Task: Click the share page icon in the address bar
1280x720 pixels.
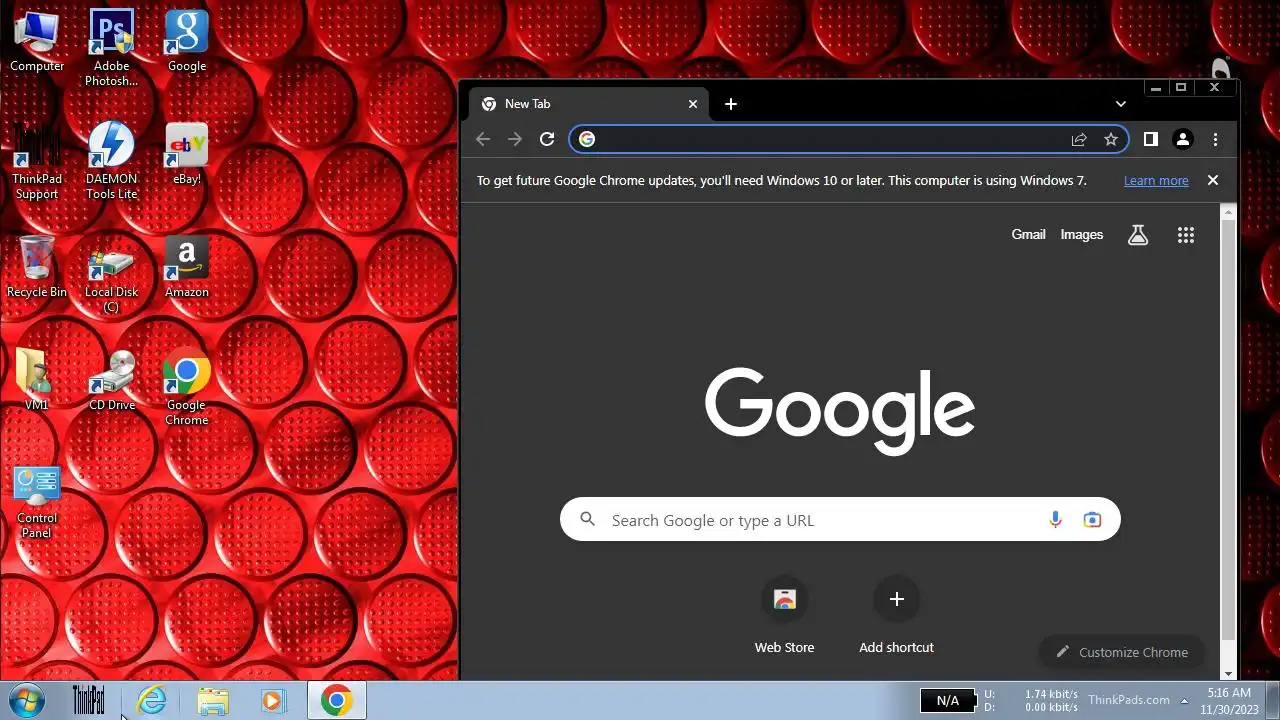Action: coord(1079,140)
